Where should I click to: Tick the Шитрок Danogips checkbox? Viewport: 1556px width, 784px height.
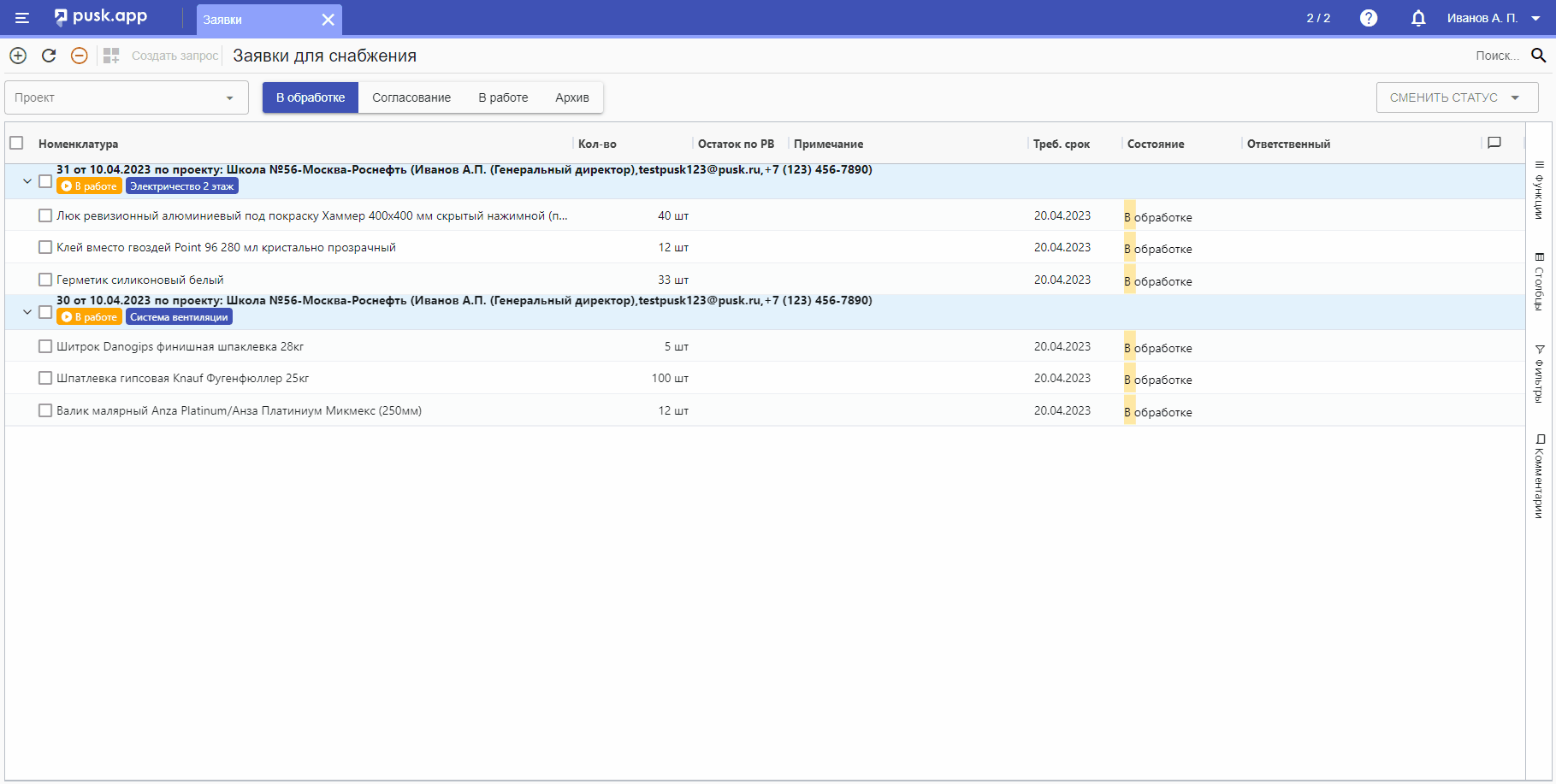[x=45, y=346]
